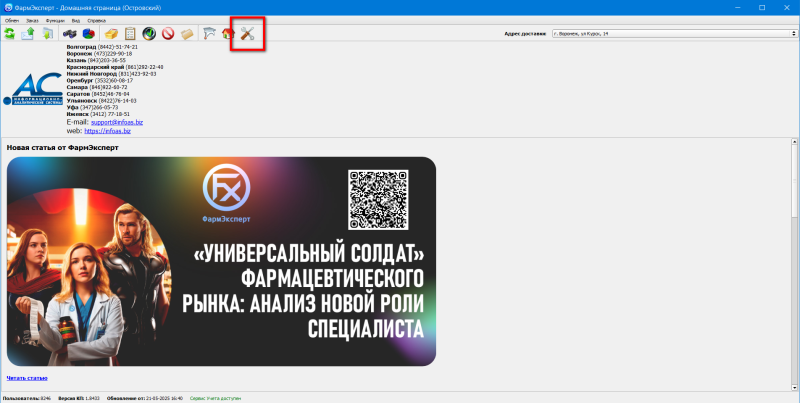Open search with the binoculars icon

click(x=72, y=35)
